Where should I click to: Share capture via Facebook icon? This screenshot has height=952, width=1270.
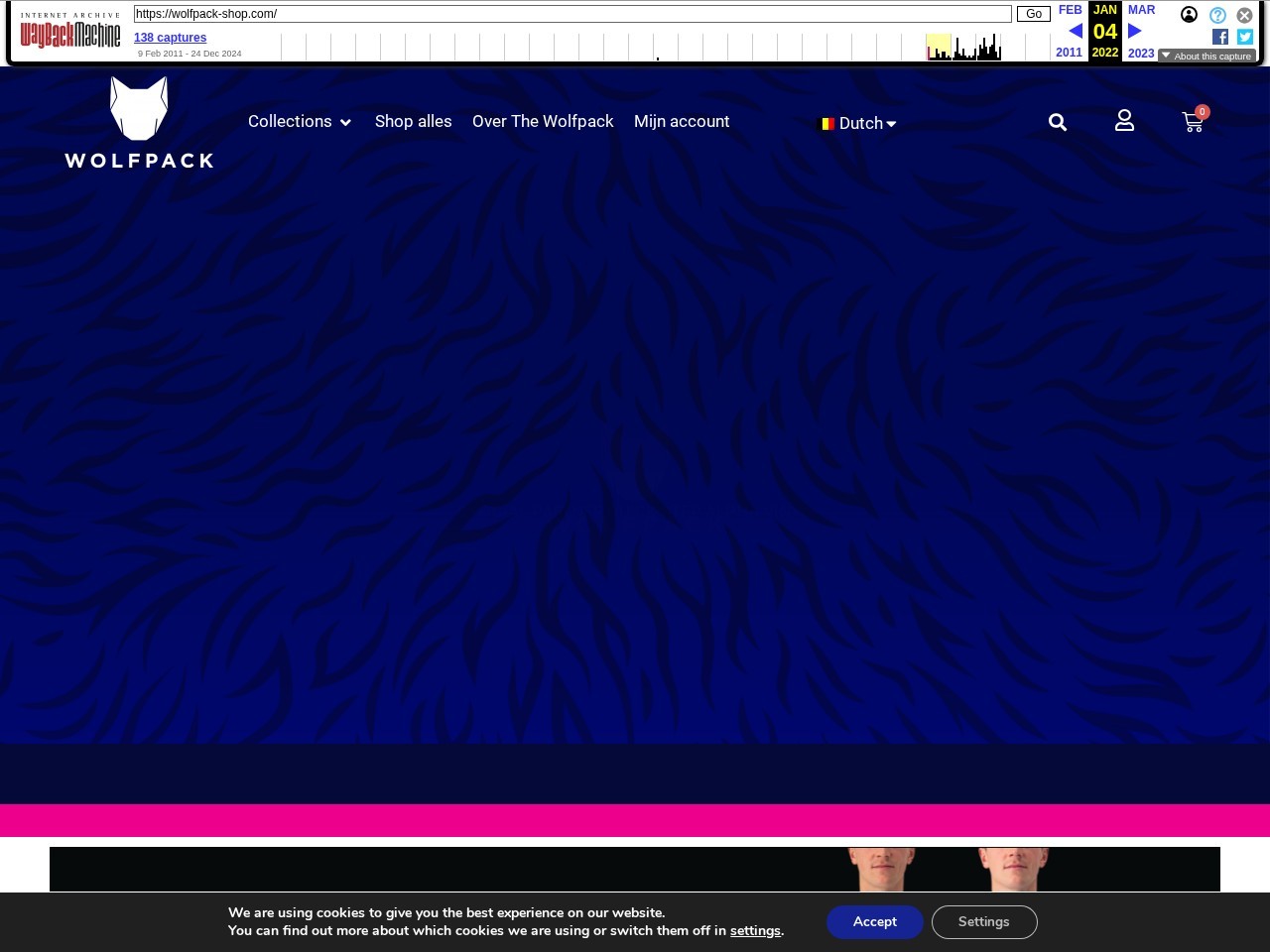coord(1220,37)
